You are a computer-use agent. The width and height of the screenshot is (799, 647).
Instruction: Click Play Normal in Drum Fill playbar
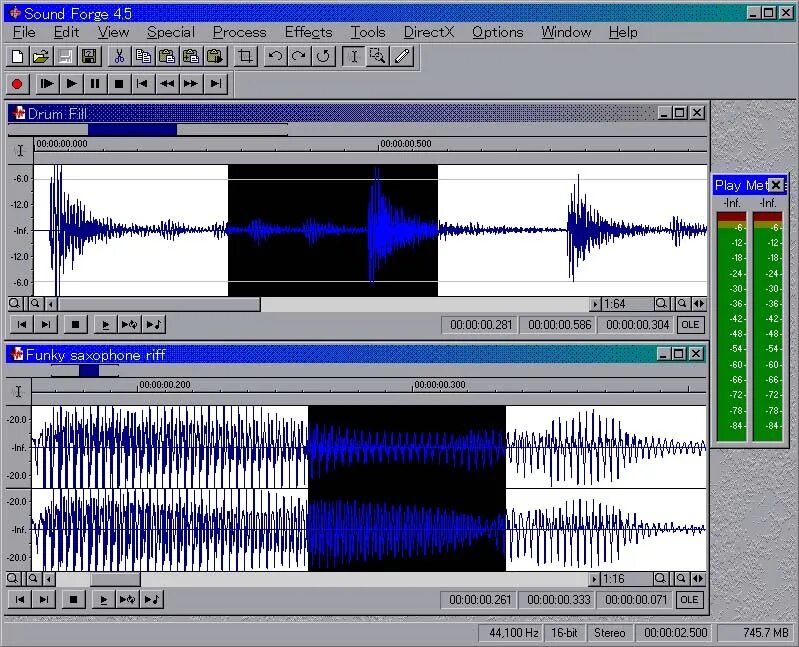[x=105, y=325]
